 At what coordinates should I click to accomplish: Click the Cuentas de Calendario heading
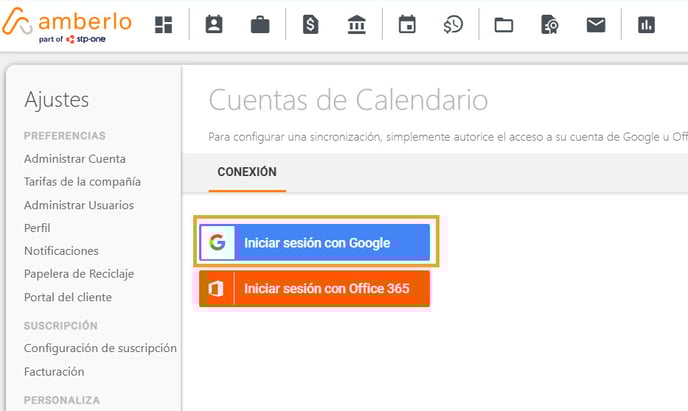348,100
